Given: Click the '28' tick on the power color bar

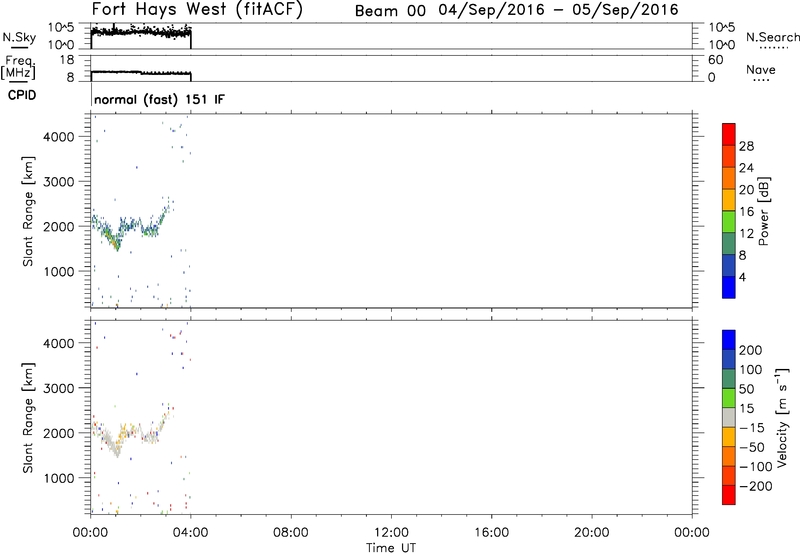Looking at the screenshot, I should [746, 146].
